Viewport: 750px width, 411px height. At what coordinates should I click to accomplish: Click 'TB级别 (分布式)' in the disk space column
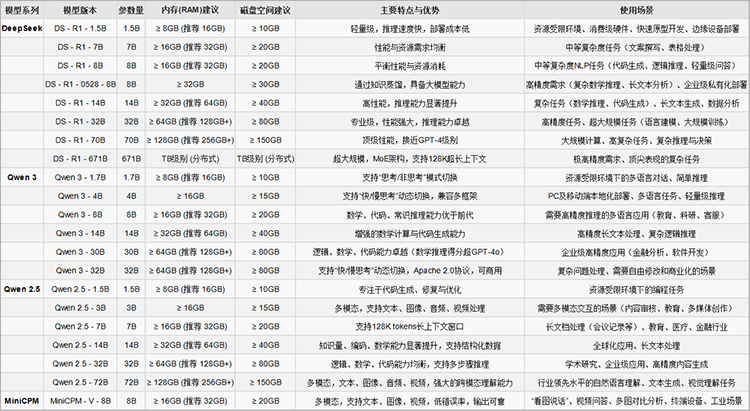[x=265, y=159]
